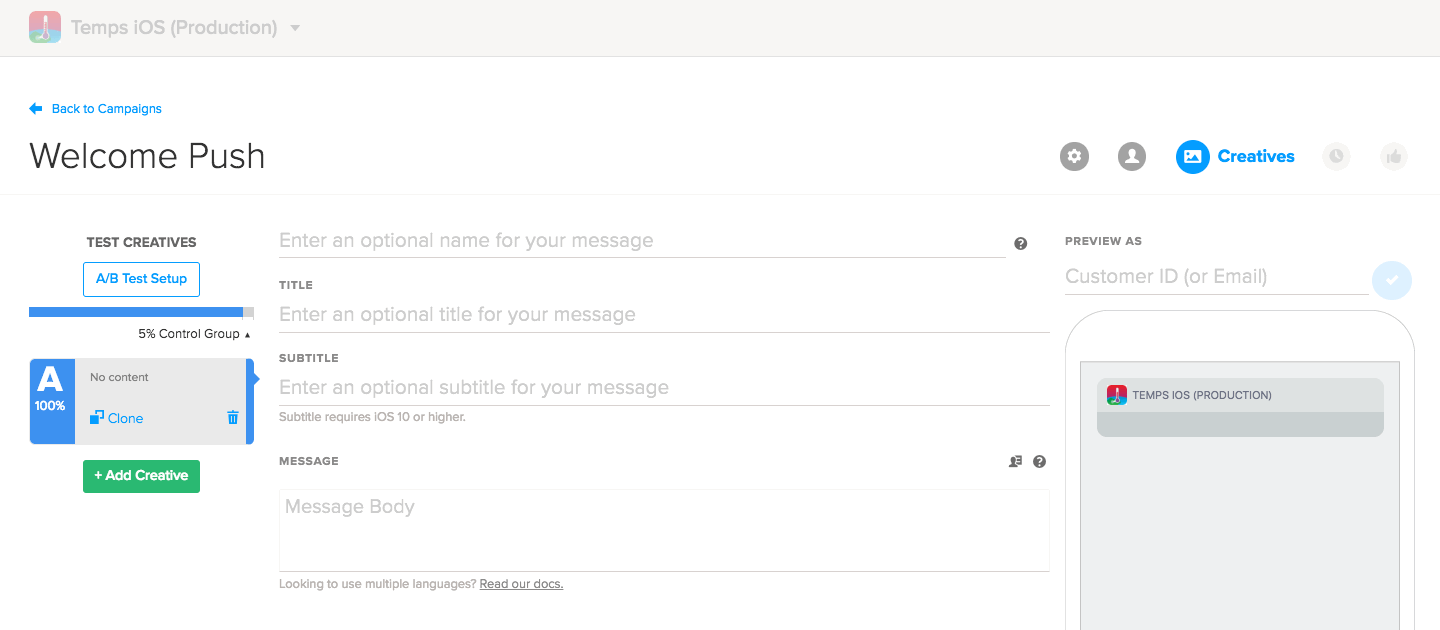Open the thumbs-up launch step icon

(1394, 156)
